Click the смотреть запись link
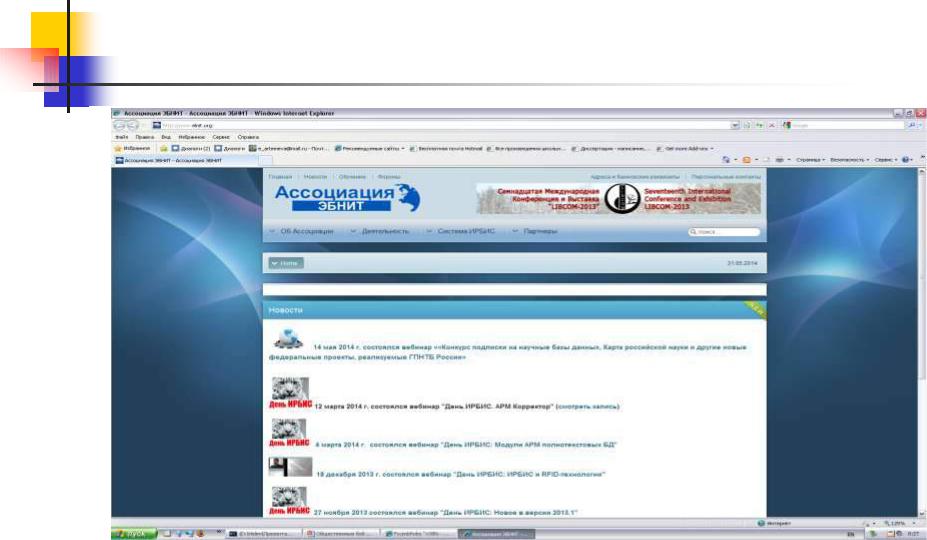This screenshot has width=927, height=540. click(x=588, y=406)
